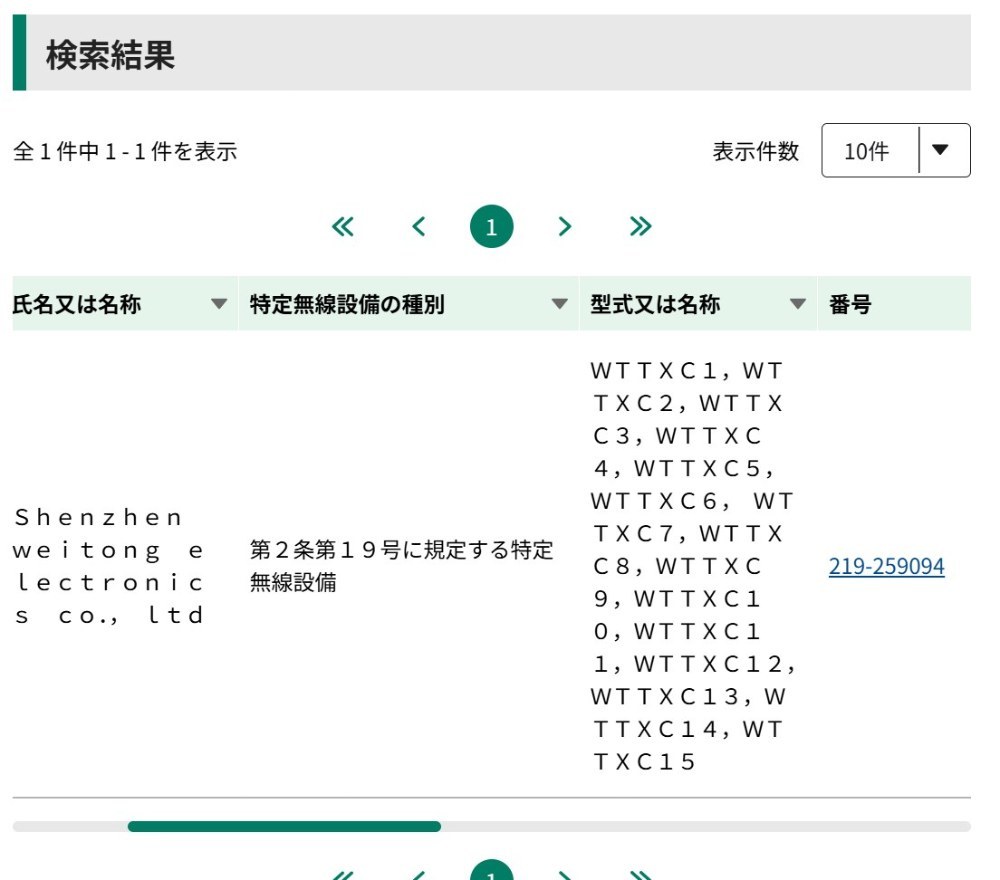Sort by 氏名又は名称 column arrow
This screenshot has width=1000, height=880.
coord(219,304)
